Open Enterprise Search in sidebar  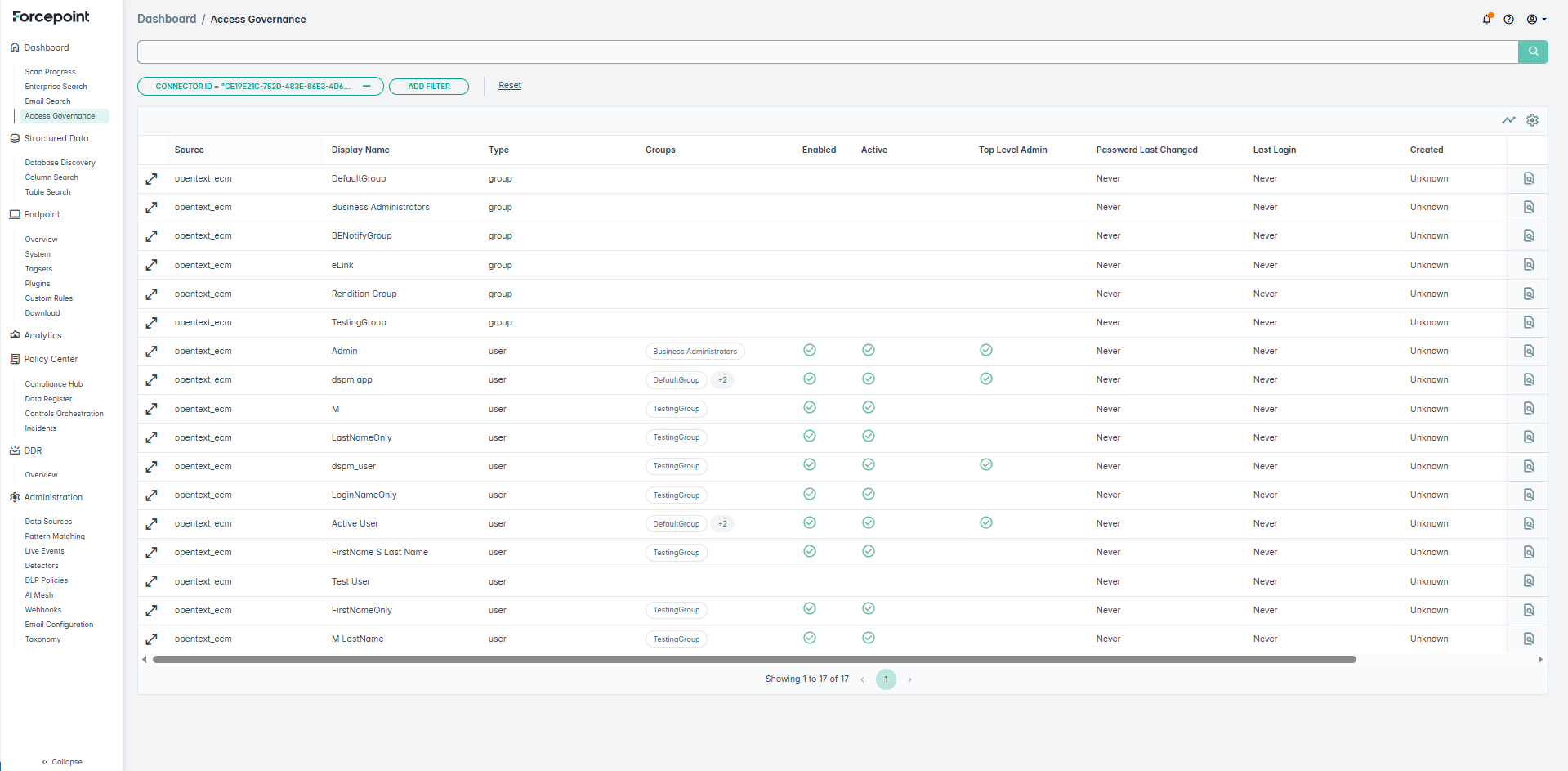click(56, 87)
